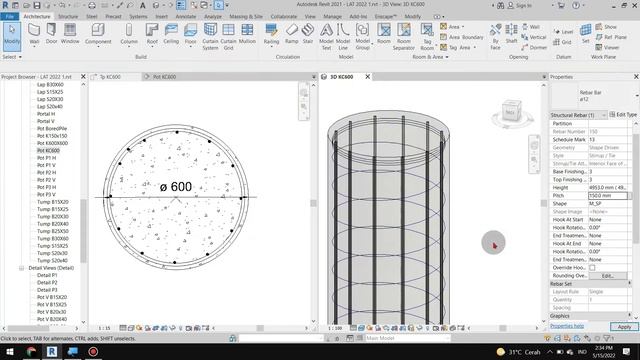Toggle the Override Hook checkbox
This screenshot has height=360, width=640.
click(x=592, y=268)
